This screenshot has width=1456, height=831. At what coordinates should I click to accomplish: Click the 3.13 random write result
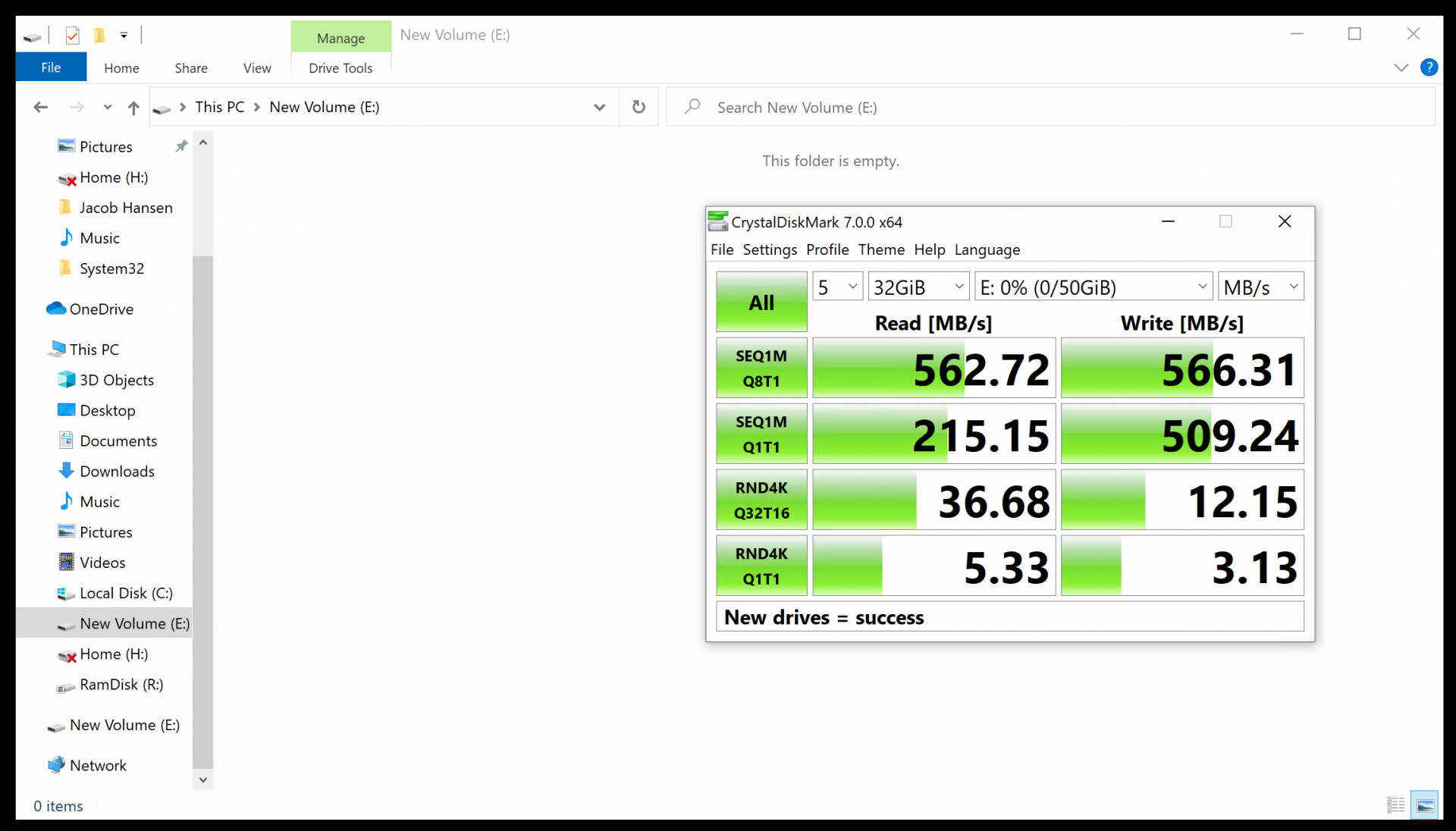(x=1182, y=566)
